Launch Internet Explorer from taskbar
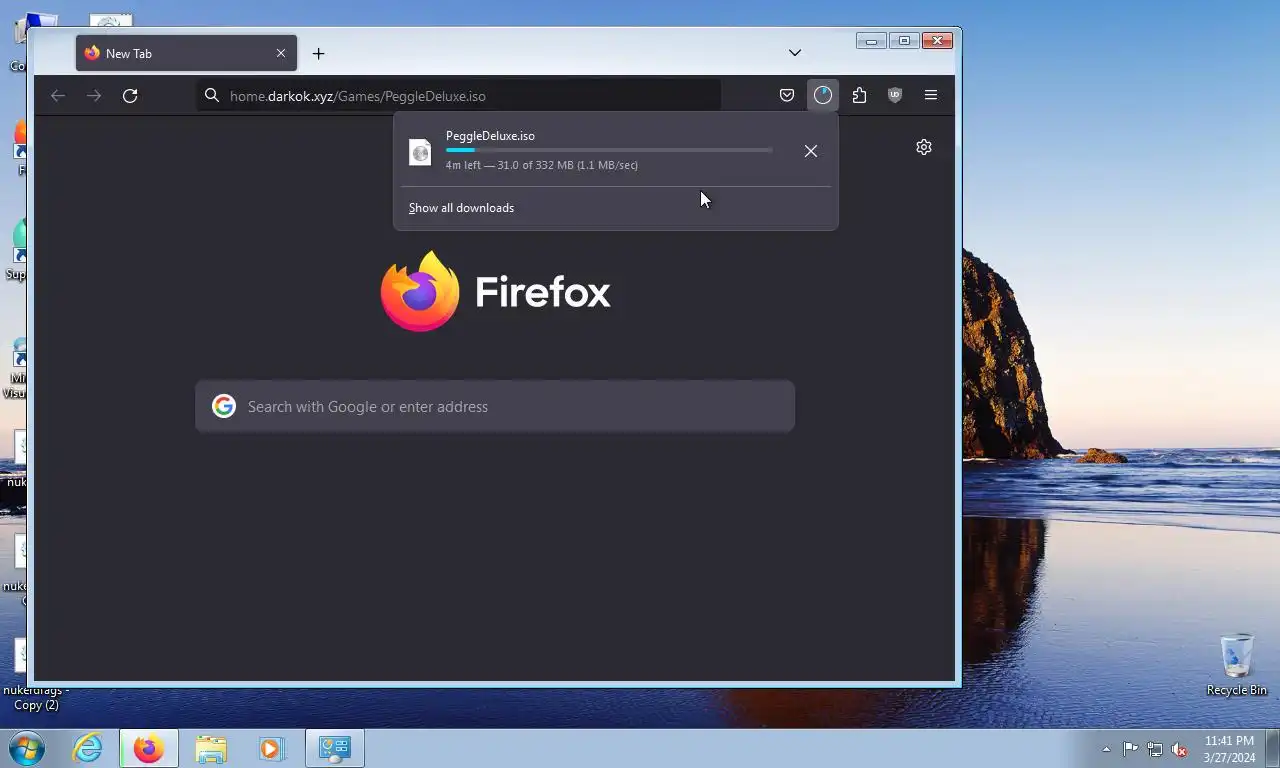 pos(88,748)
